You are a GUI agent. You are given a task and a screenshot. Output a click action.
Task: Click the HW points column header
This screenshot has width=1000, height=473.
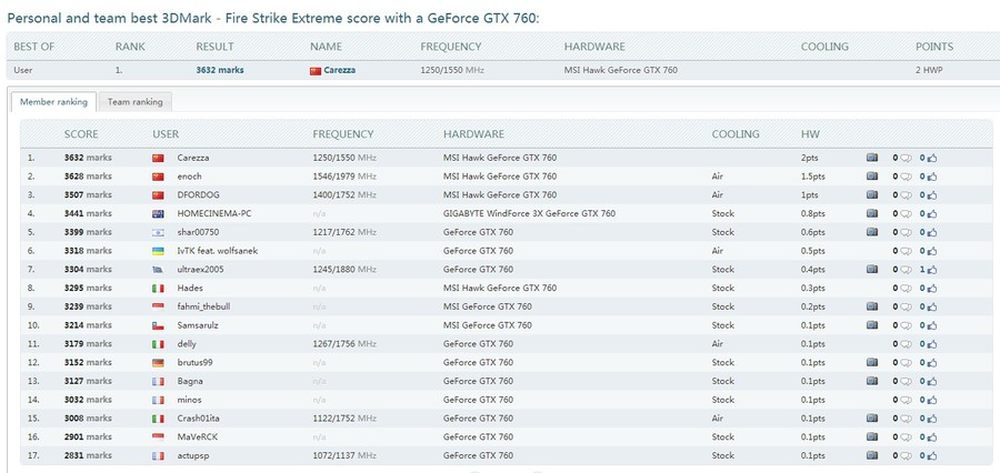coord(810,134)
